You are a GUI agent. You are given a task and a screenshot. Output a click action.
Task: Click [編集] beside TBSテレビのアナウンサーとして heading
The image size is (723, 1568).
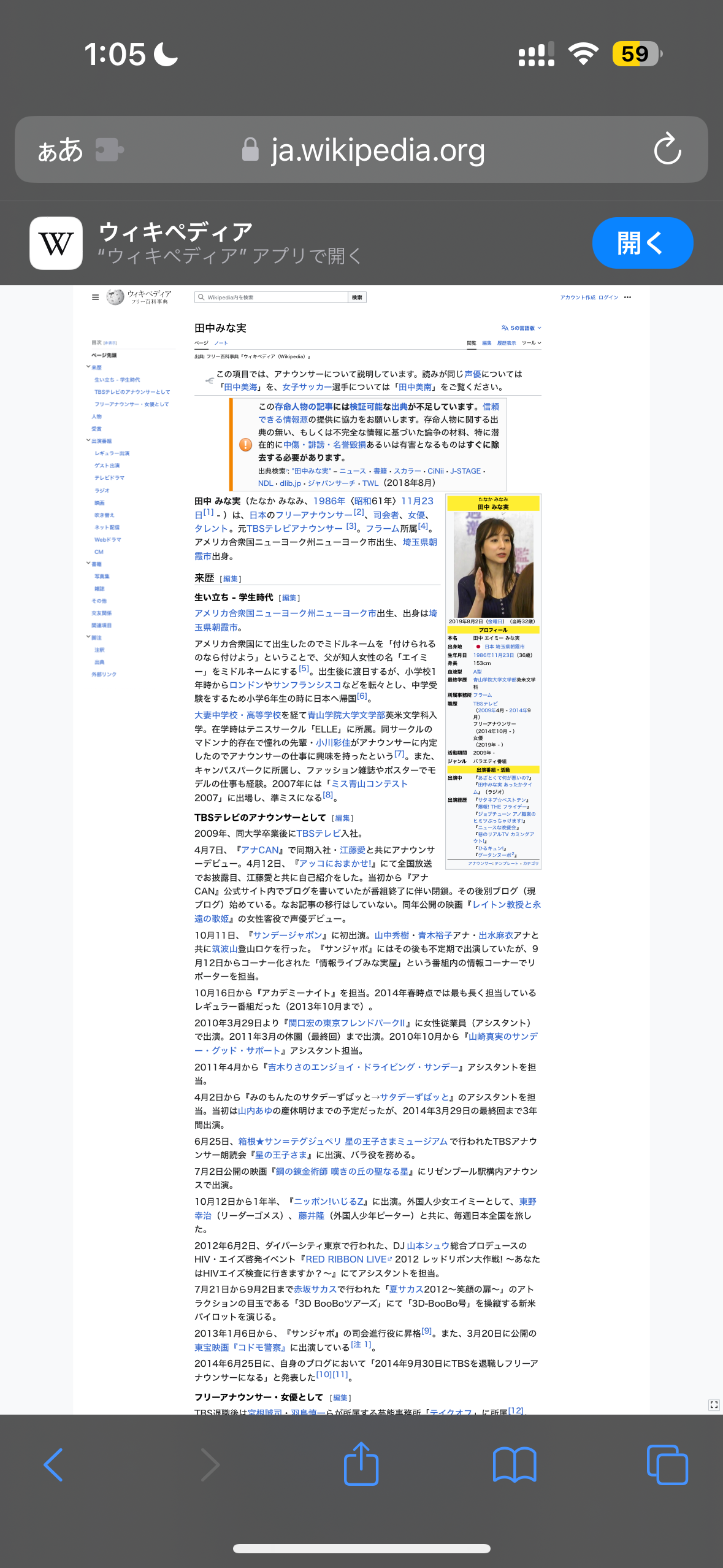tap(342, 818)
